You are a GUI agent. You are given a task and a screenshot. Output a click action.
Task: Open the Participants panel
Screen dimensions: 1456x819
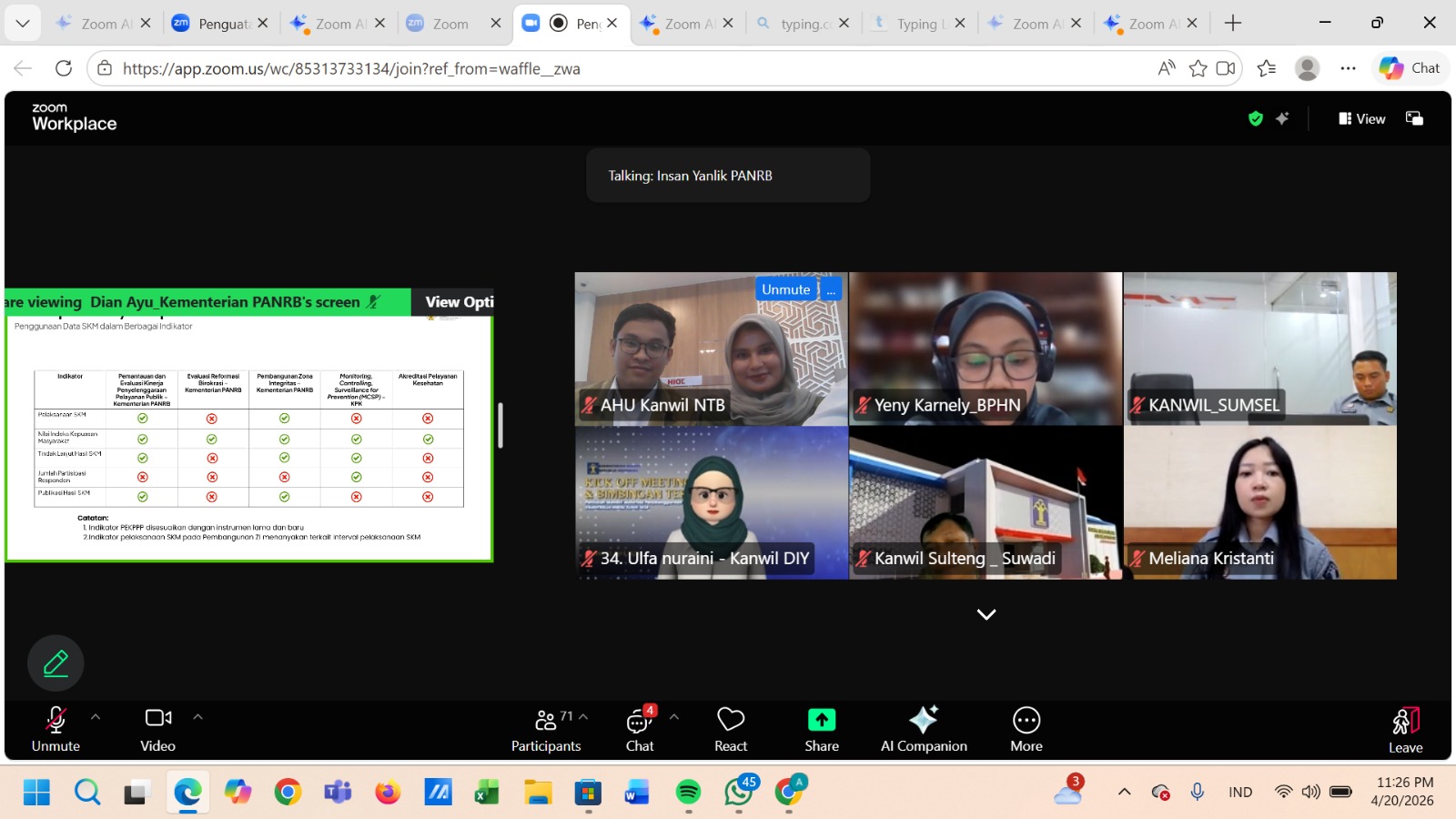coord(545,728)
